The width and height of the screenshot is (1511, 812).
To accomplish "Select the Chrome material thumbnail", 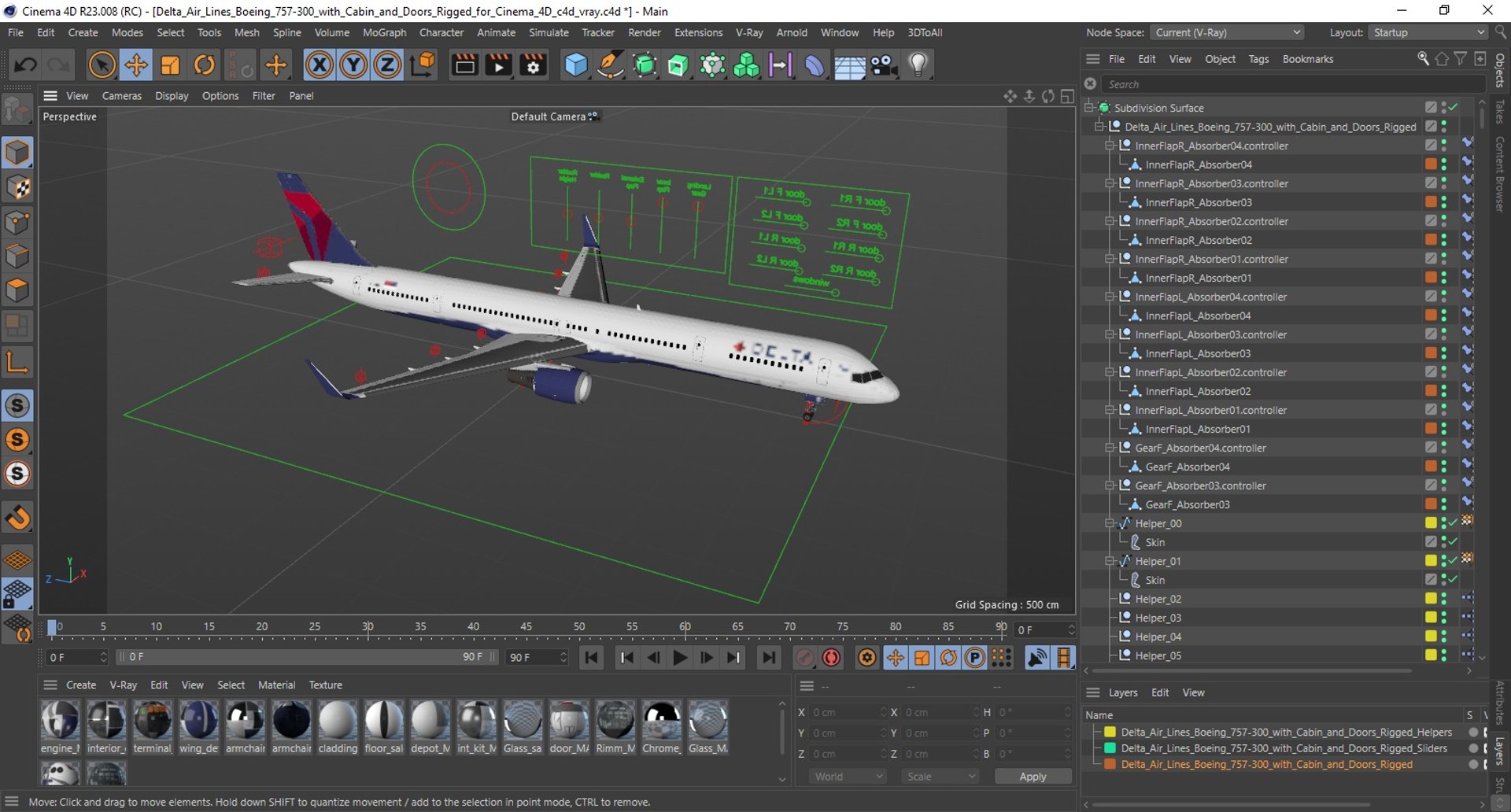I will point(661,720).
